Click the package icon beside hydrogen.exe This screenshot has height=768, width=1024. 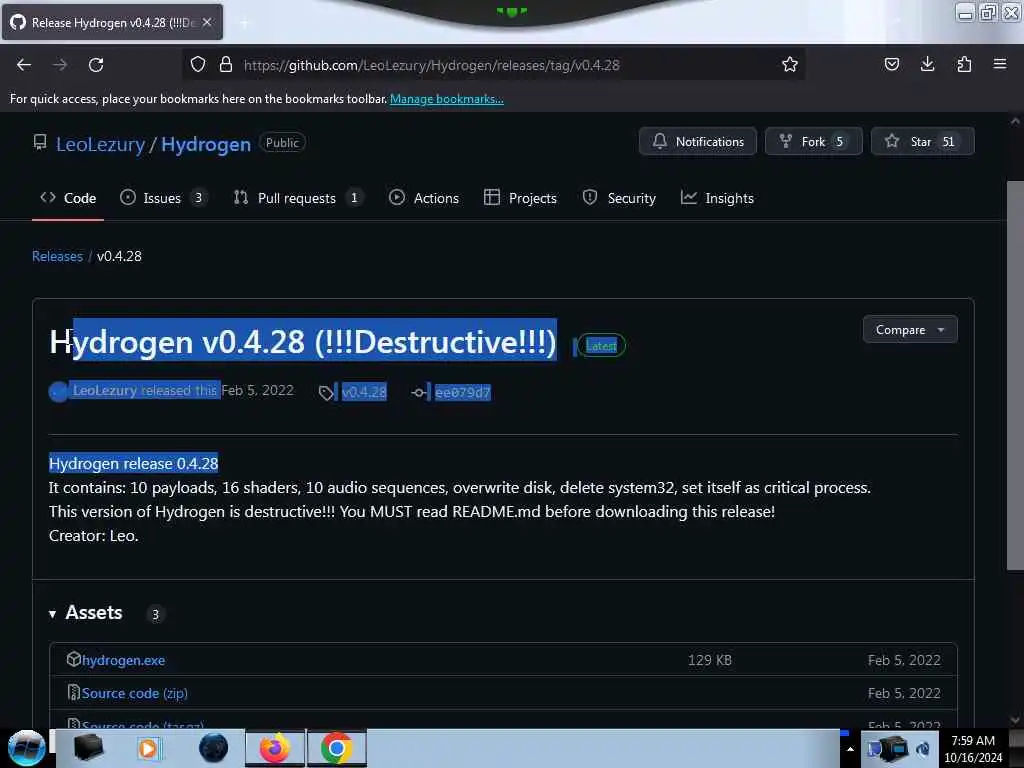click(74, 660)
